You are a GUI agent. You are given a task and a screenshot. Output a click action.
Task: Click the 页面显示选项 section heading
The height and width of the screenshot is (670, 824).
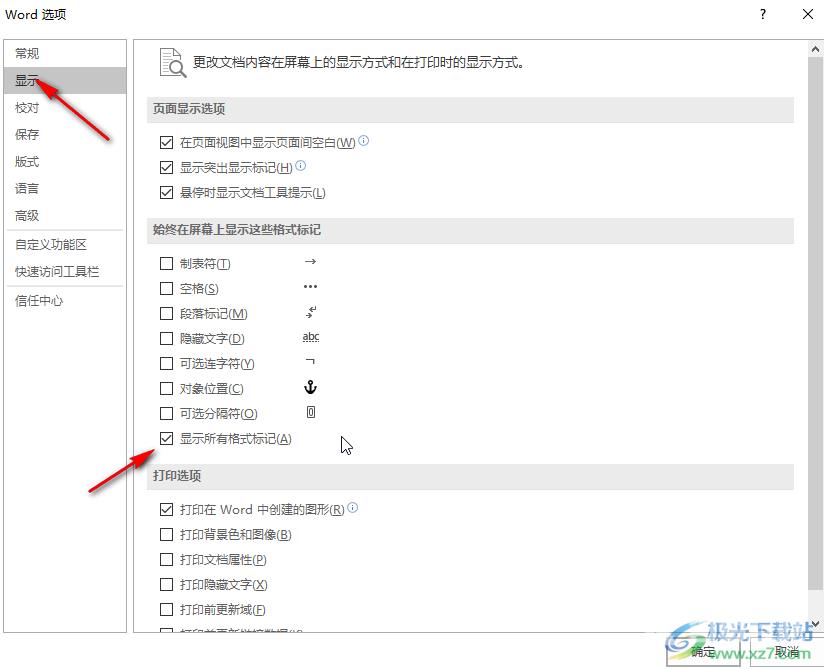coord(189,109)
